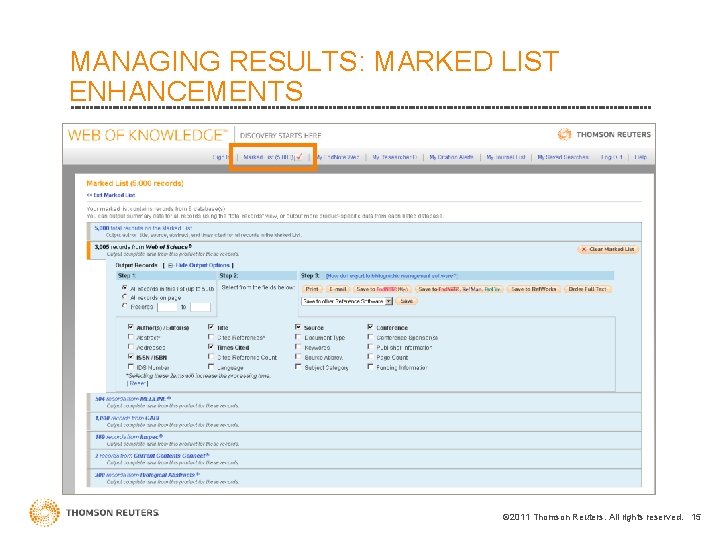Check the Abstract checkbox

[x=131, y=337]
